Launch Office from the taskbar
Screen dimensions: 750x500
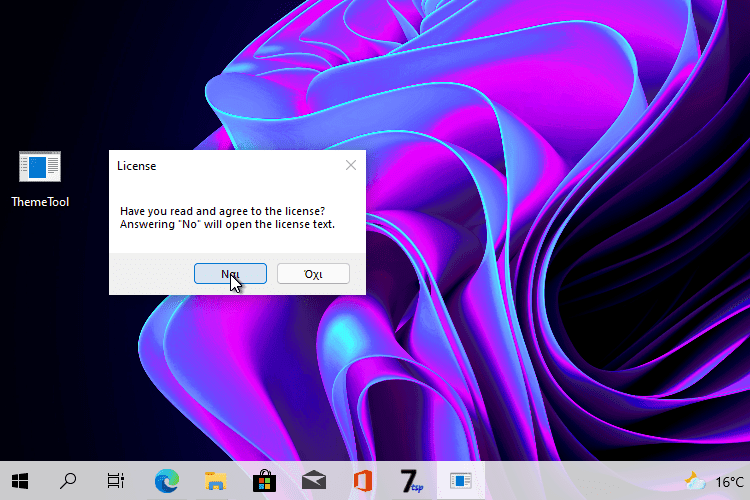362,481
